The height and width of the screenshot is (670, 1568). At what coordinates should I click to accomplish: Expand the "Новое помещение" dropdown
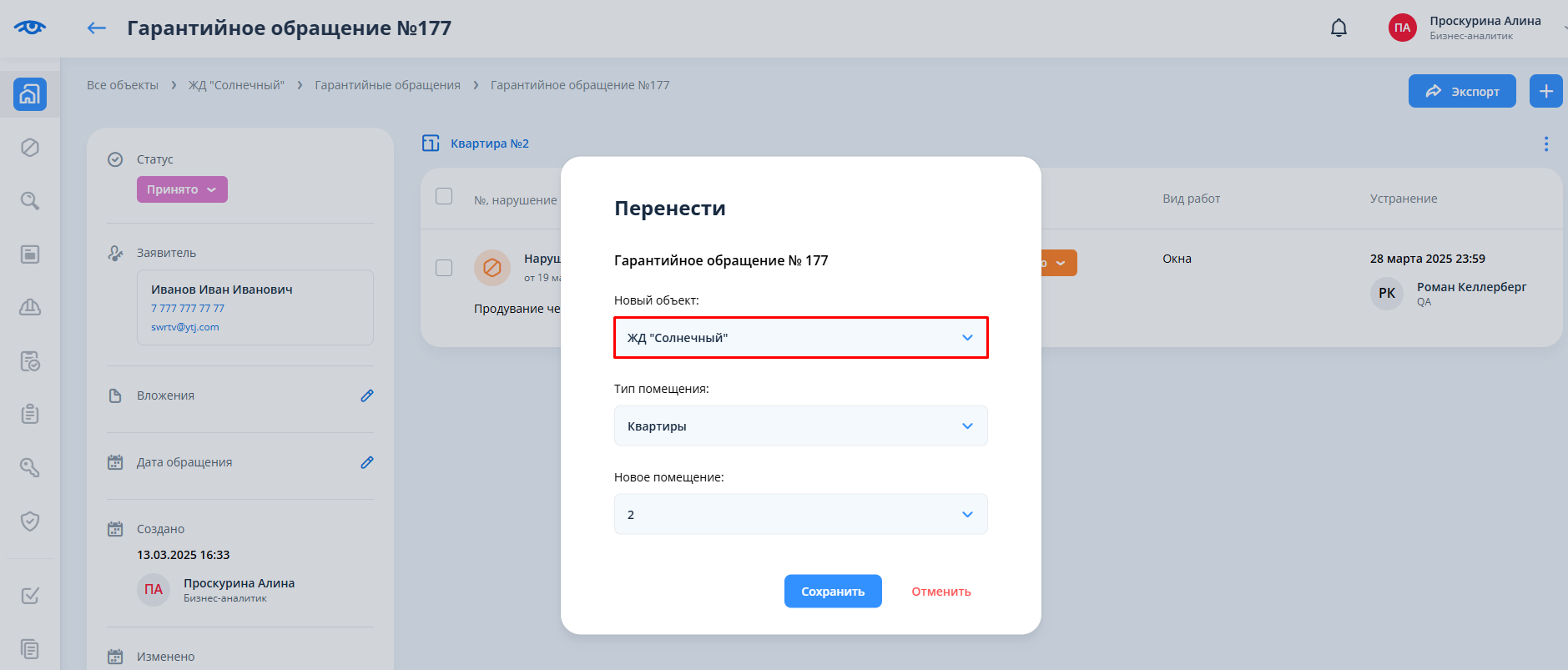(800, 515)
